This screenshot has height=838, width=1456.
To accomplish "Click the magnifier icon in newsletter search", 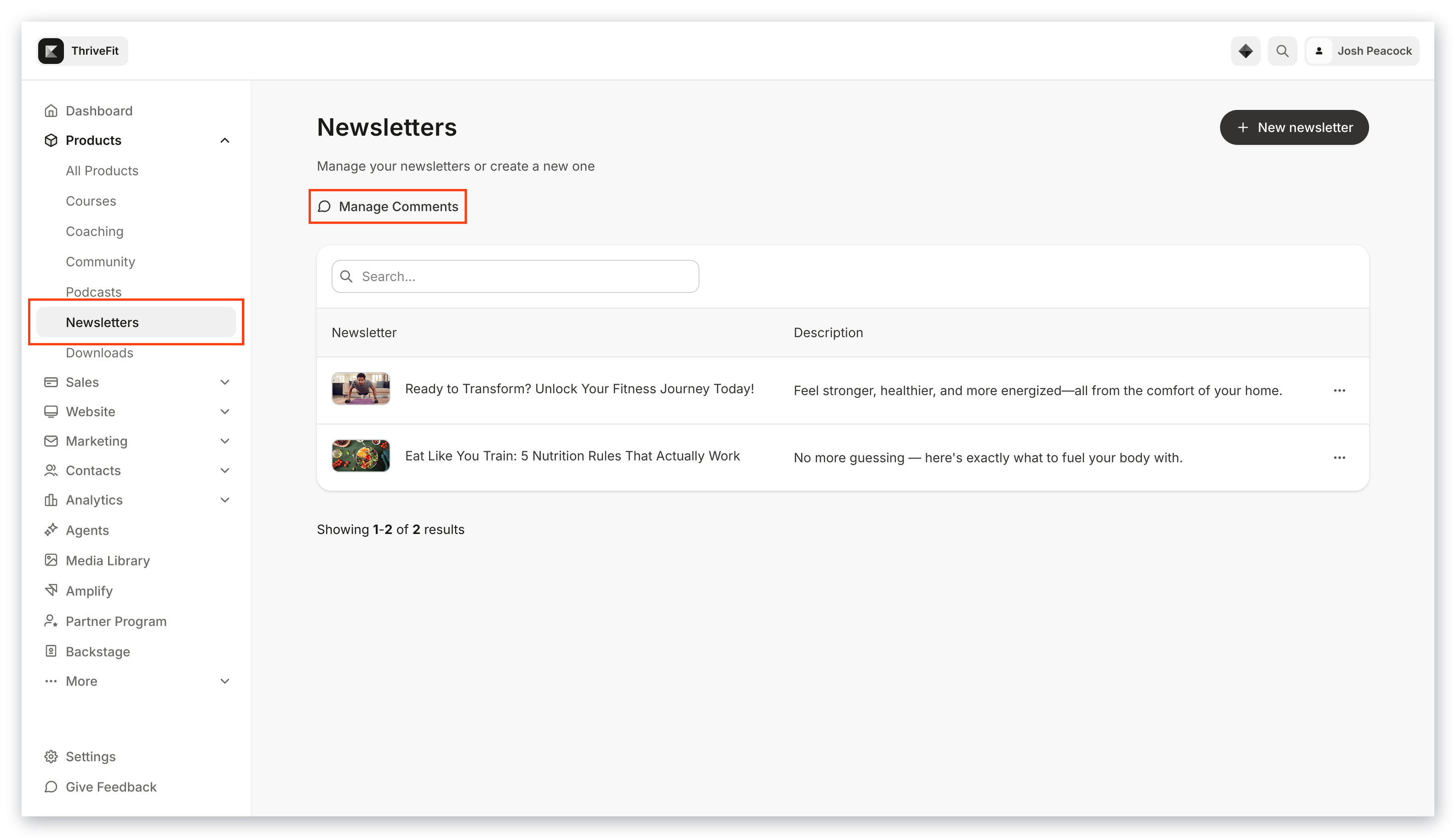I will (x=346, y=276).
